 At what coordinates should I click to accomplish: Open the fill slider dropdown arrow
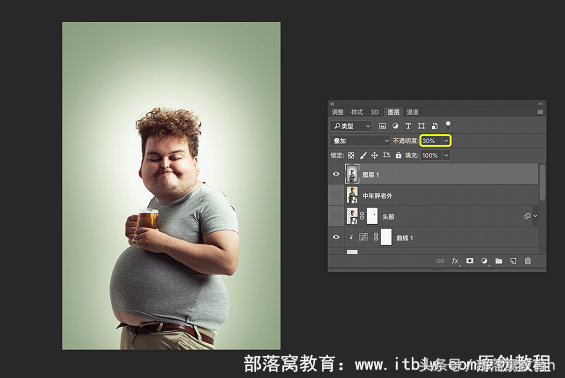coord(446,155)
